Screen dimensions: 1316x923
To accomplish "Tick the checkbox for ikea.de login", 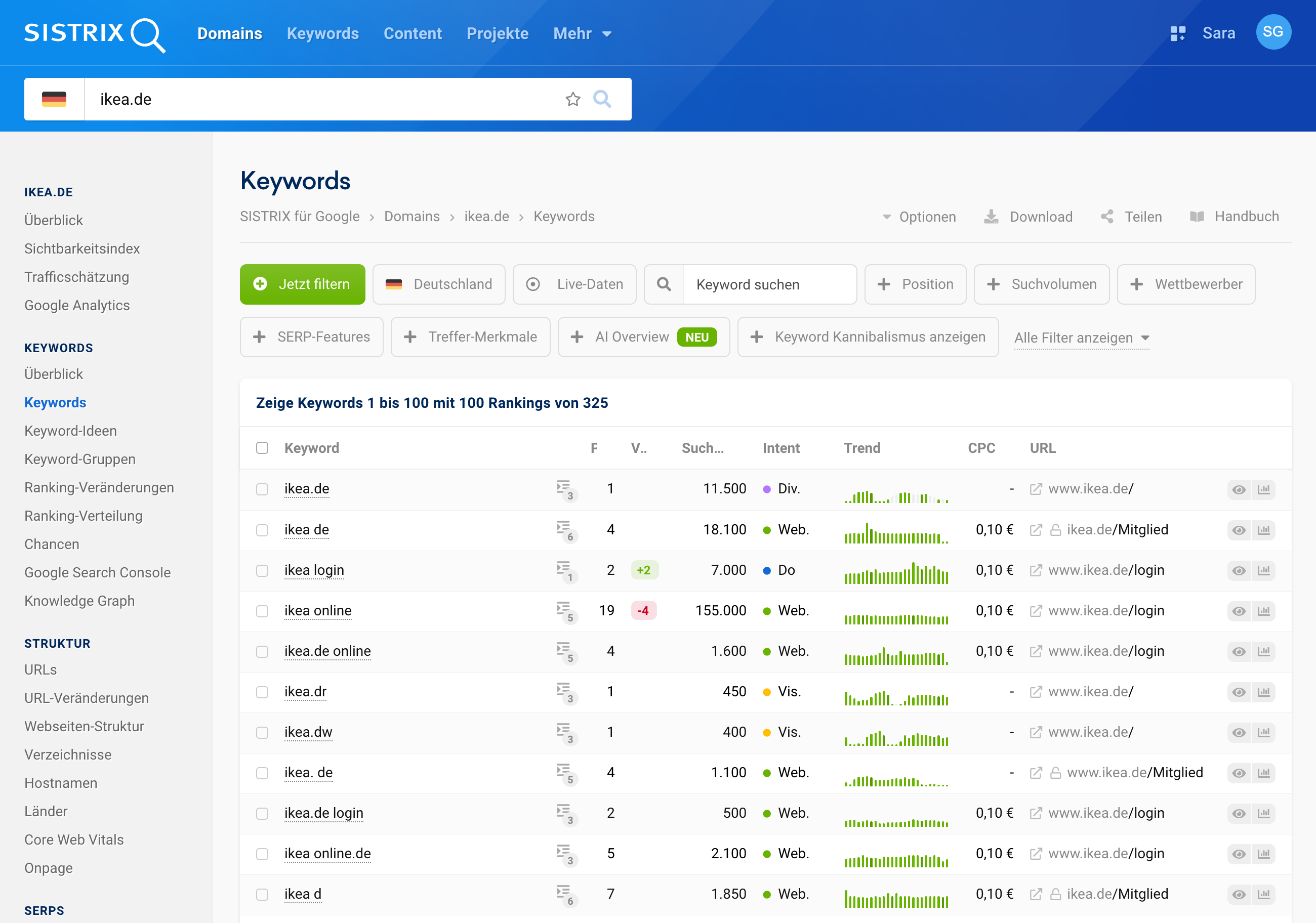I will 263,813.
